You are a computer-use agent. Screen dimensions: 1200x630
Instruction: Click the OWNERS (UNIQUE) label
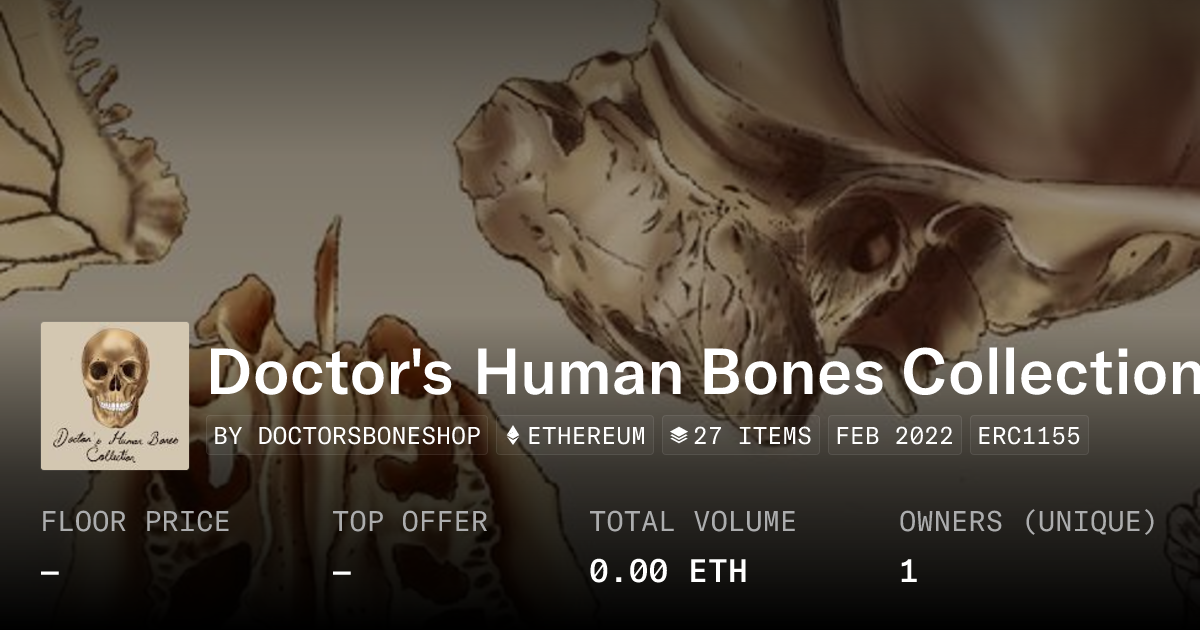click(1028, 522)
